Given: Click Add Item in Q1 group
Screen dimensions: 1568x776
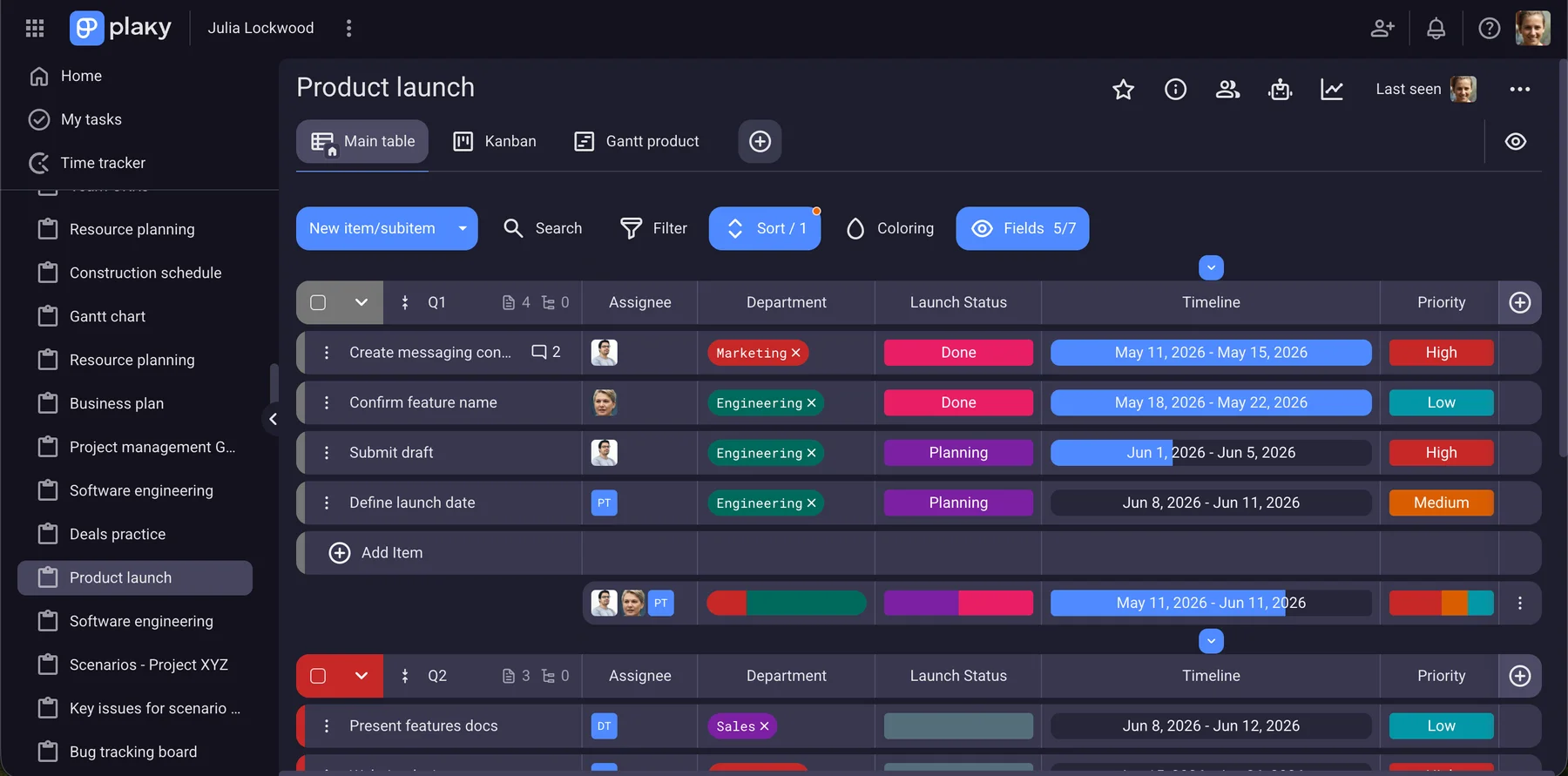Looking at the screenshot, I should pyautogui.click(x=376, y=553).
